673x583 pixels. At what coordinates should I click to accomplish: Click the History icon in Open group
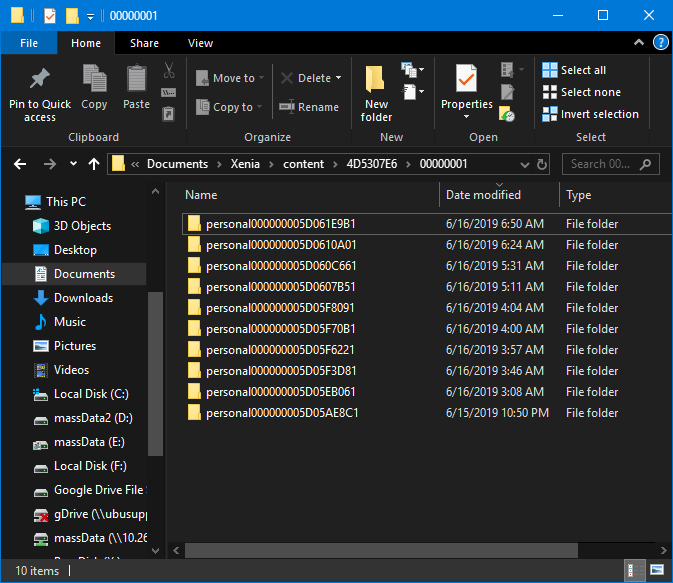coord(507,114)
